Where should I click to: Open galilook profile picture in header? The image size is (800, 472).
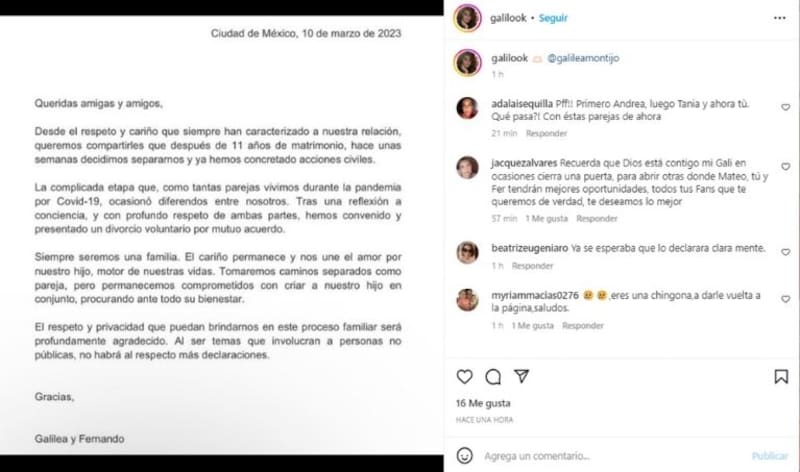(x=467, y=18)
